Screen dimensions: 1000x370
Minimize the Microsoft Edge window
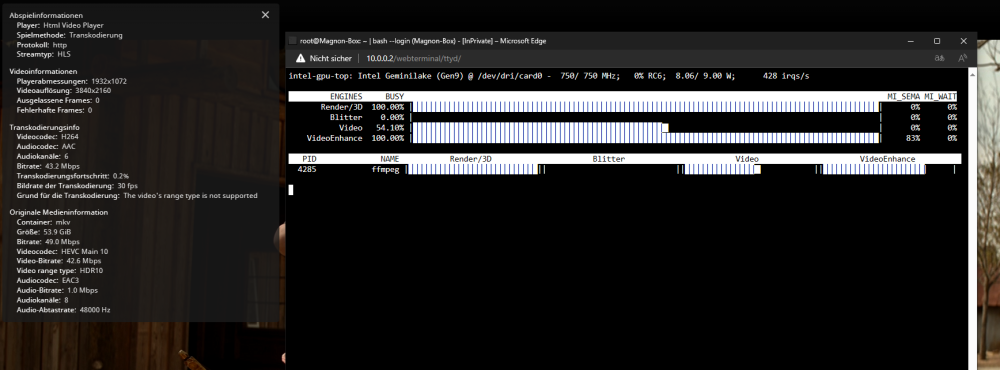[911, 41]
